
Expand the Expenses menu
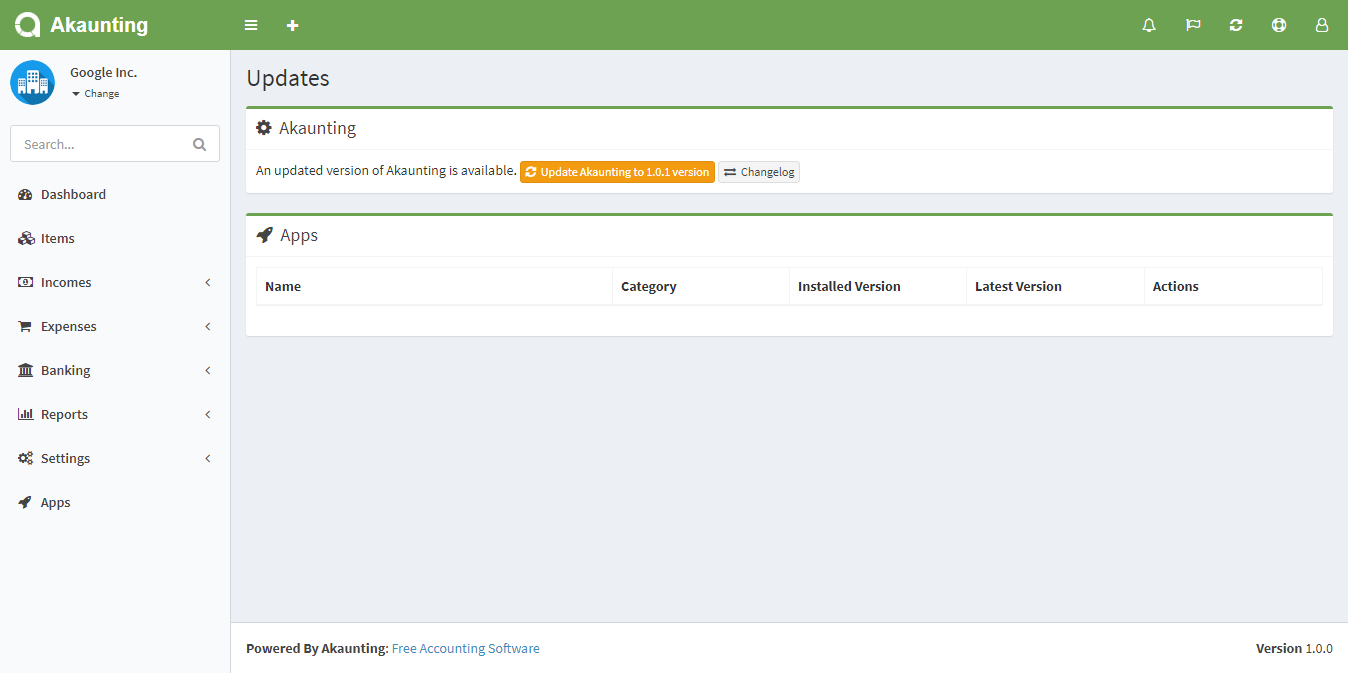click(115, 326)
